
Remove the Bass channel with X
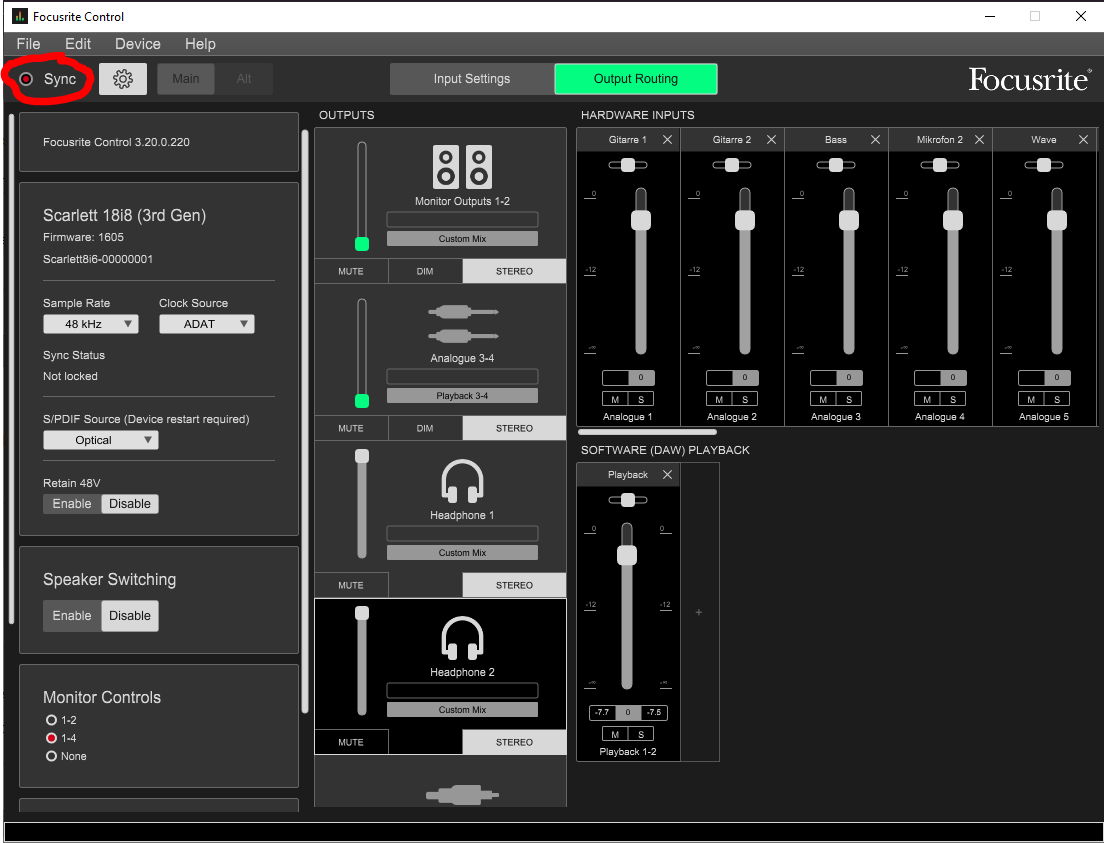[x=875, y=139]
